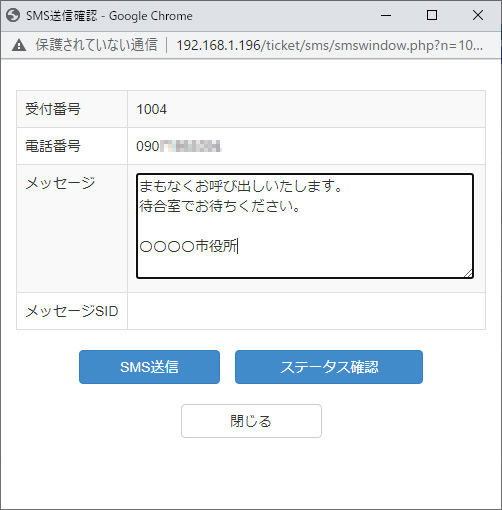The height and width of the screenshot is (510, 502).
Task: Click the globe icon in title bar
Action: pos(13,15)
